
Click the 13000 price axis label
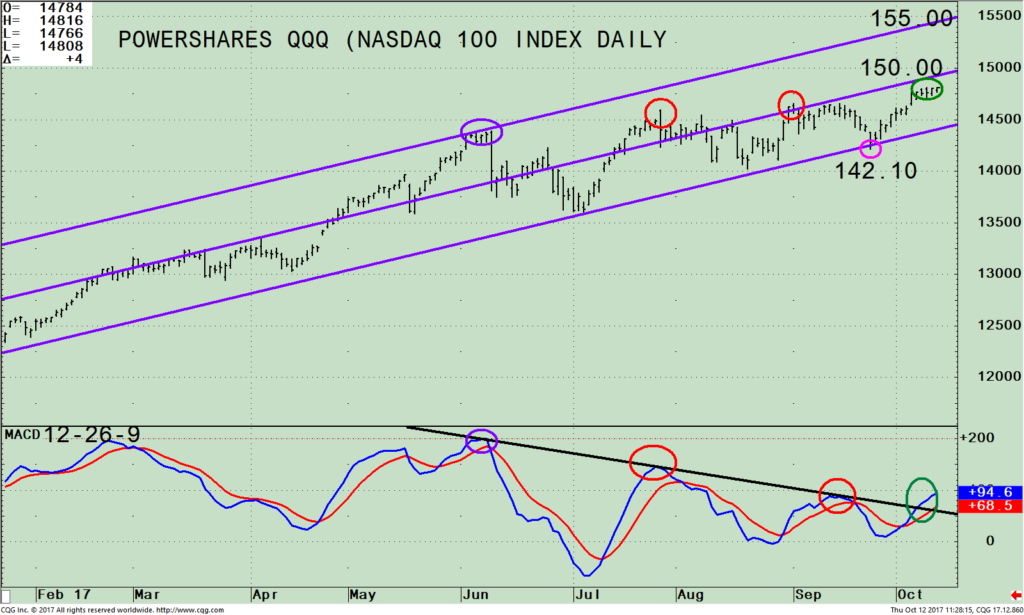point(999,274)
